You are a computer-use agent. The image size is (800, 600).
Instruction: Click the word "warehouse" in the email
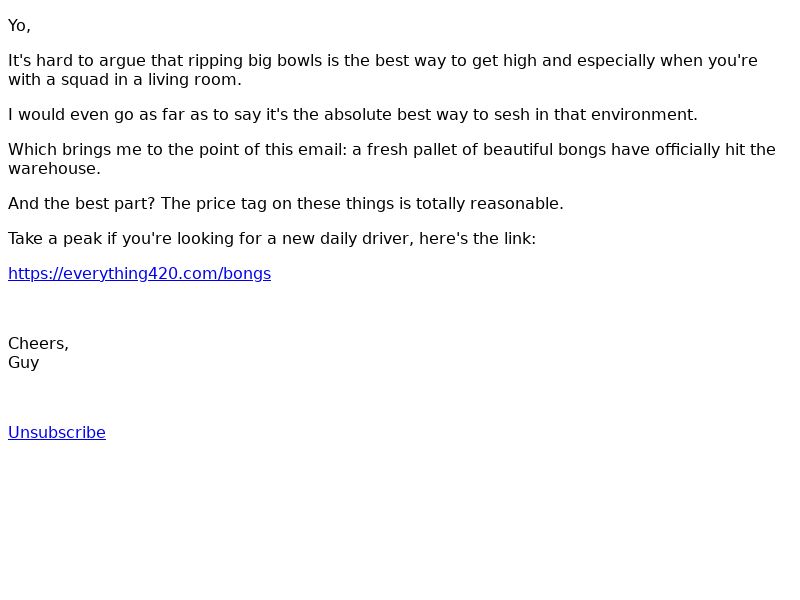[52, 169]
